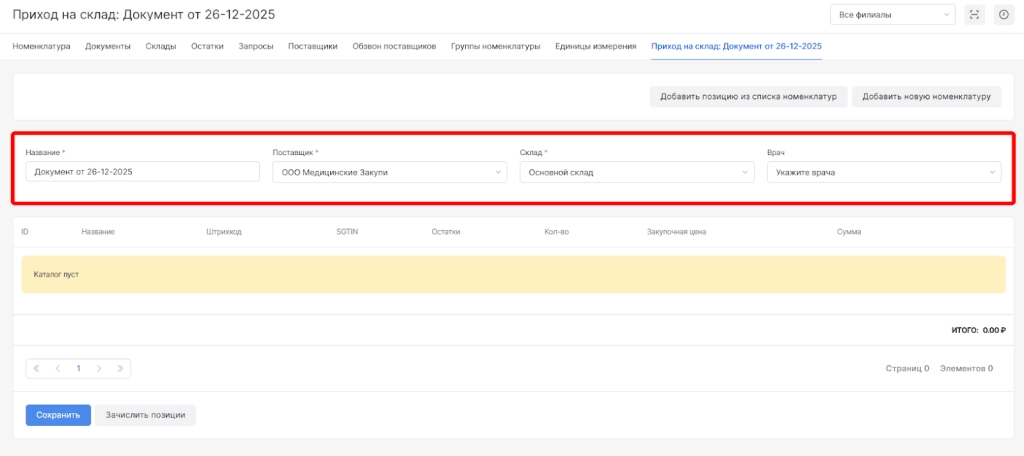Select the Поставщики tab
This screenshot has width=1024, height=456.
click(312, 46)
